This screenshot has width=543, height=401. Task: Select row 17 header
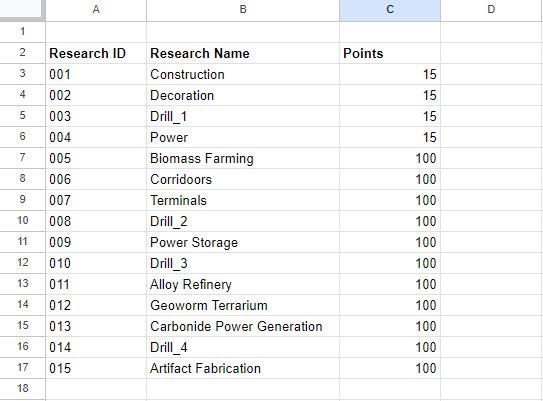point(23,368)
